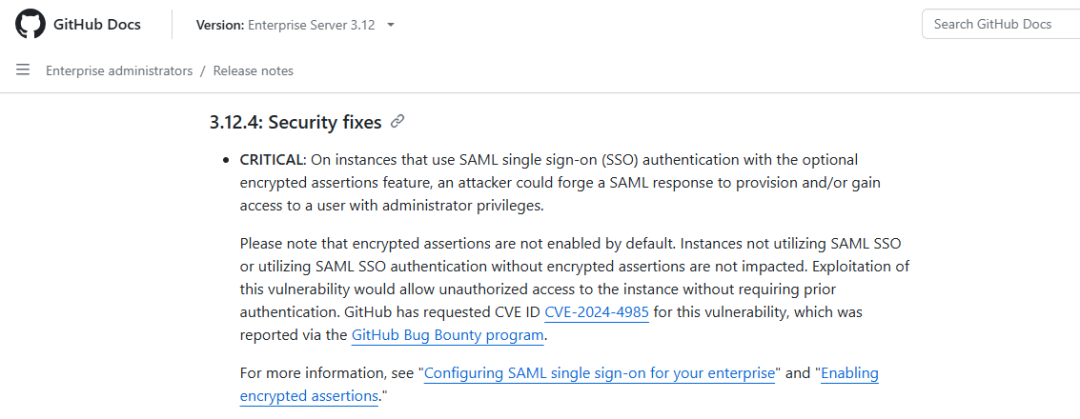This screenshot has width=1080, height=419.
Task: Click the bullet point before CRITICAL
Action: 225,161
